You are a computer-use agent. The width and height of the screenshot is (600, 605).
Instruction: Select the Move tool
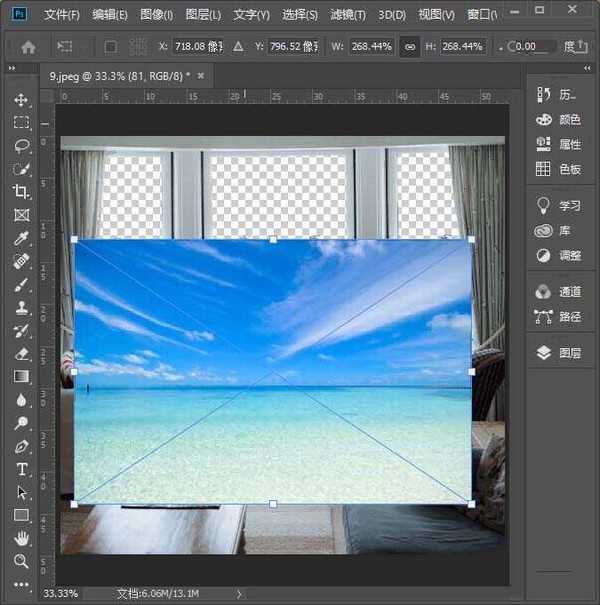point(21,100)
